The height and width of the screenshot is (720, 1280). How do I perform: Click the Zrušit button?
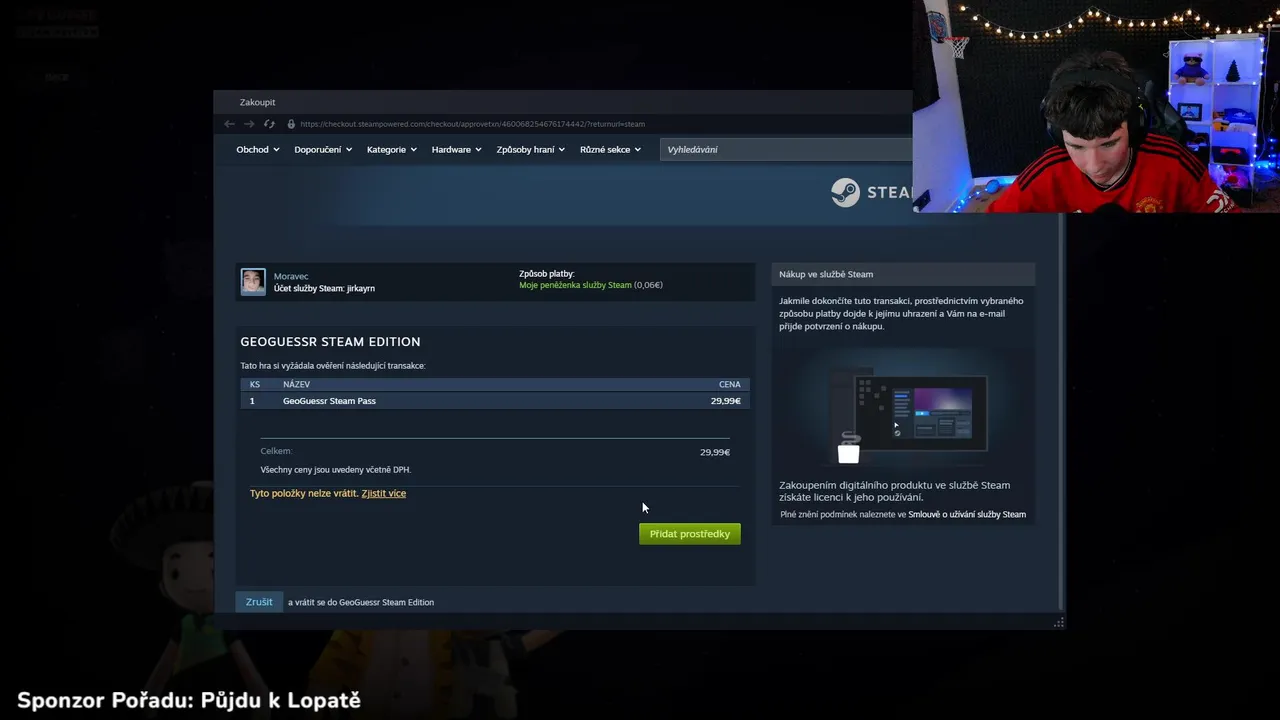259,602
